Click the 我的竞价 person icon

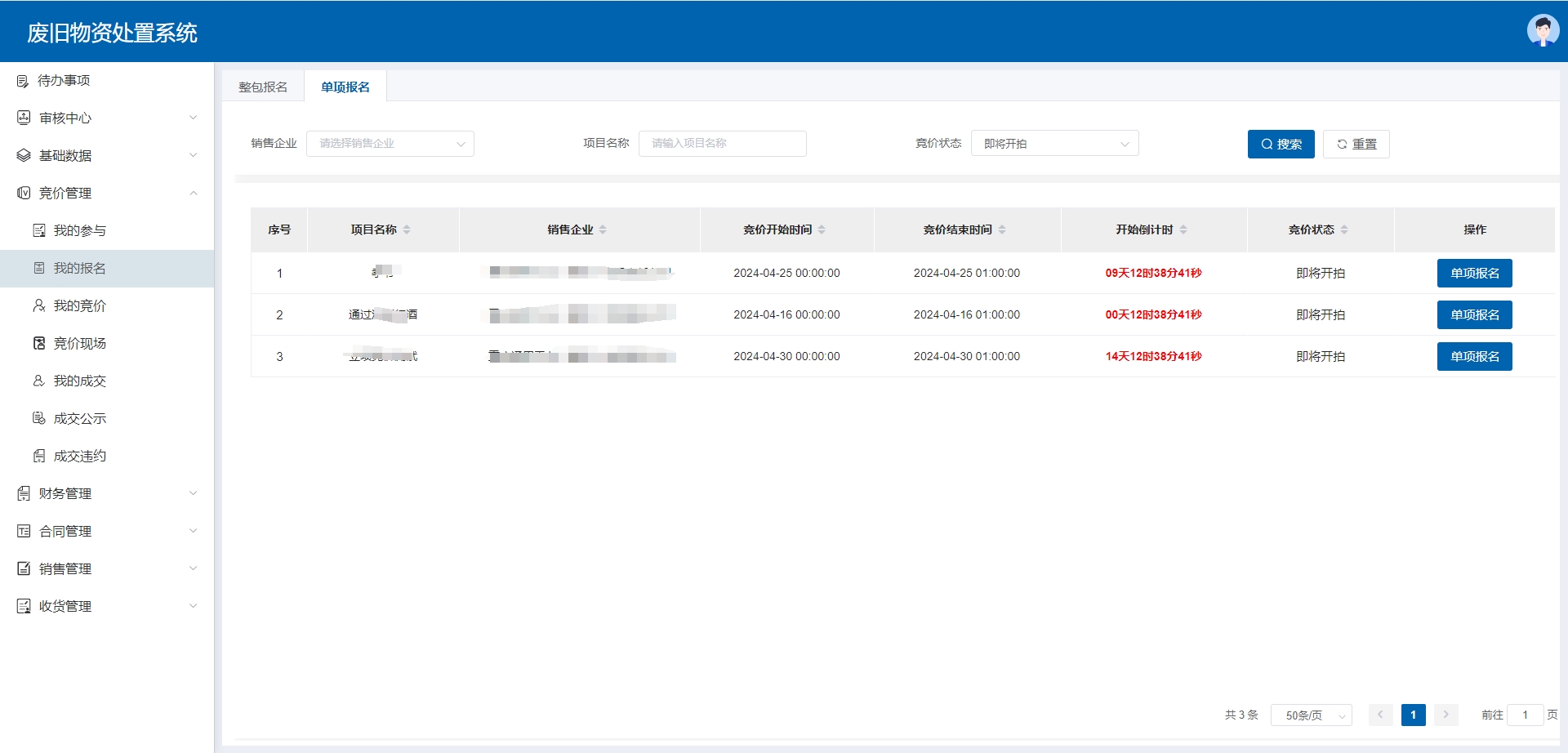pos(38,305)
